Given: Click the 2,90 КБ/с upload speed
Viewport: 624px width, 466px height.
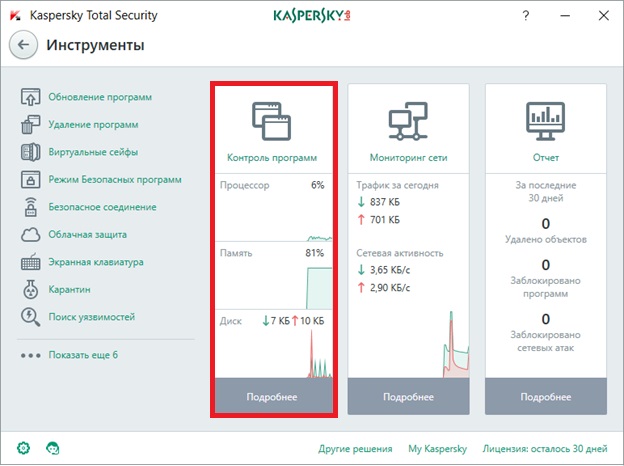Looking at the screenshot, I should (x=390, y=287).
